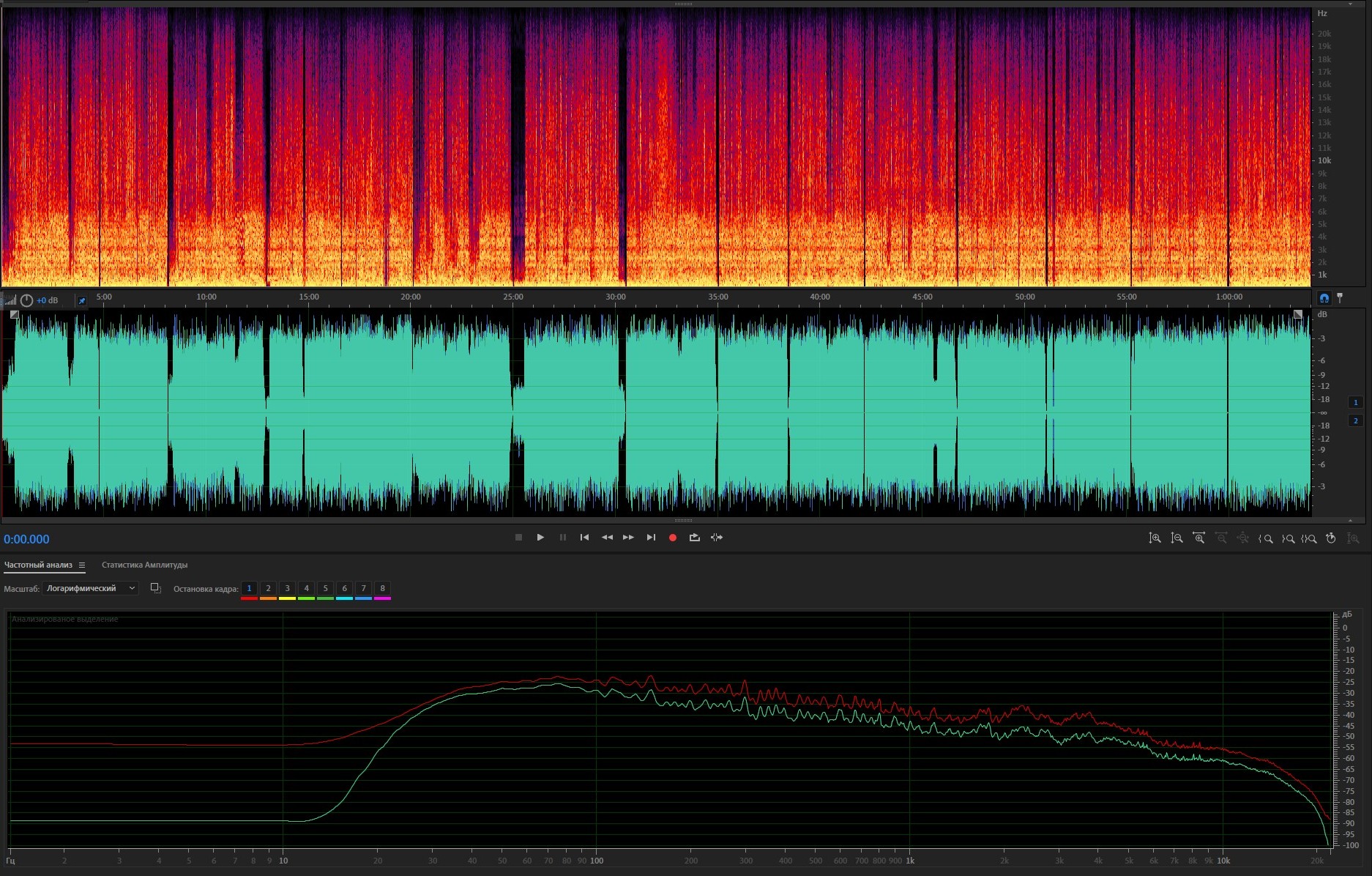
Task: Click Skip Selection transport icon
Action: [717, 538]
